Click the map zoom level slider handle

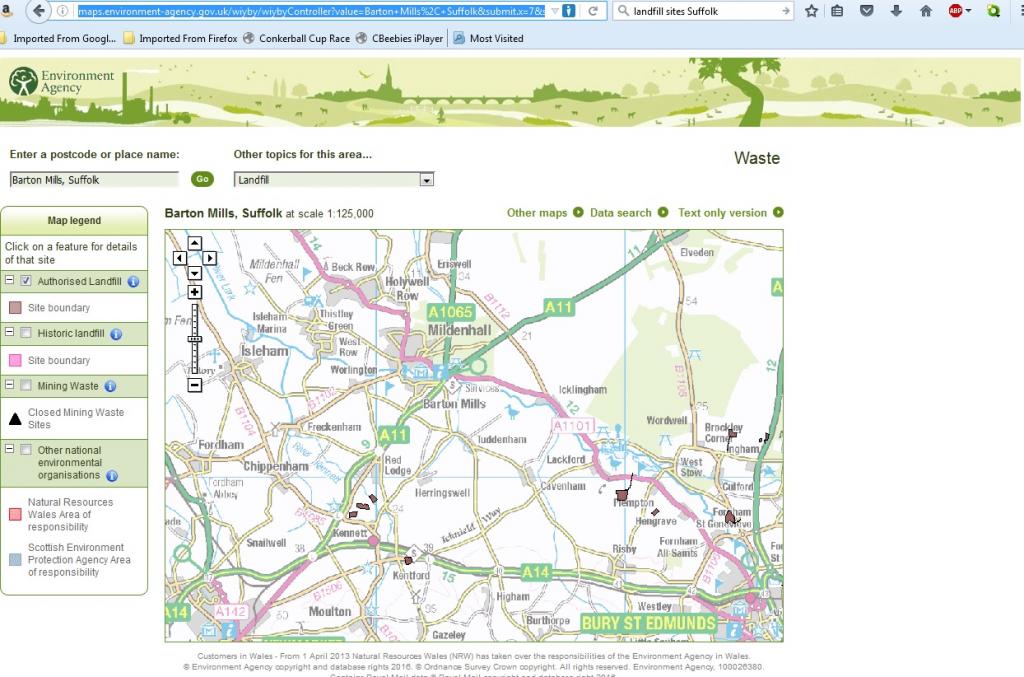click(195, 340)
